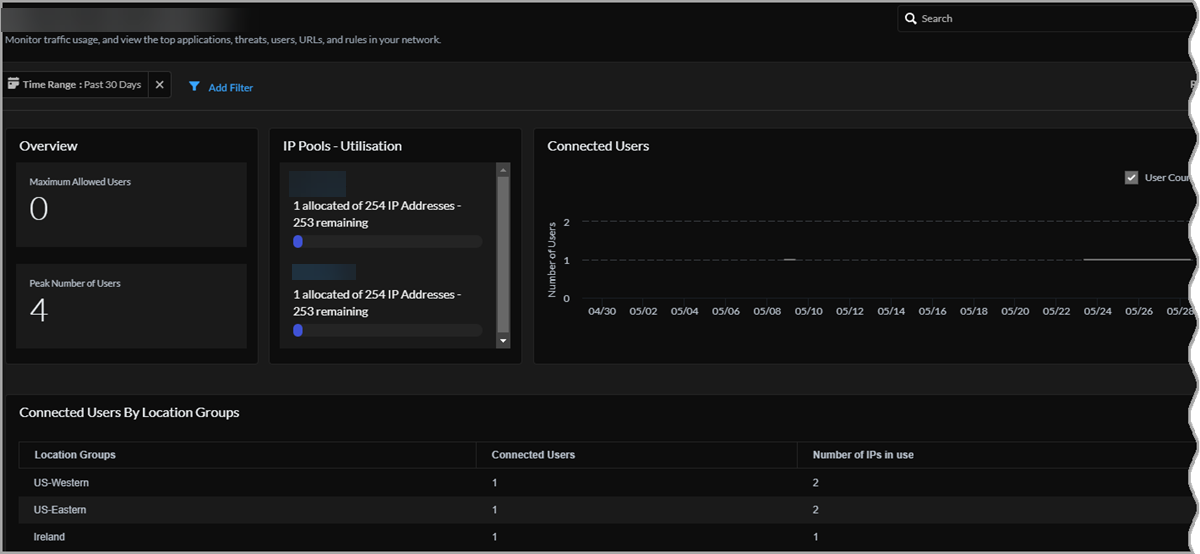The image size is (1200, 554).
Task: Focus the Search input field
Action: tap(1050, 19)
